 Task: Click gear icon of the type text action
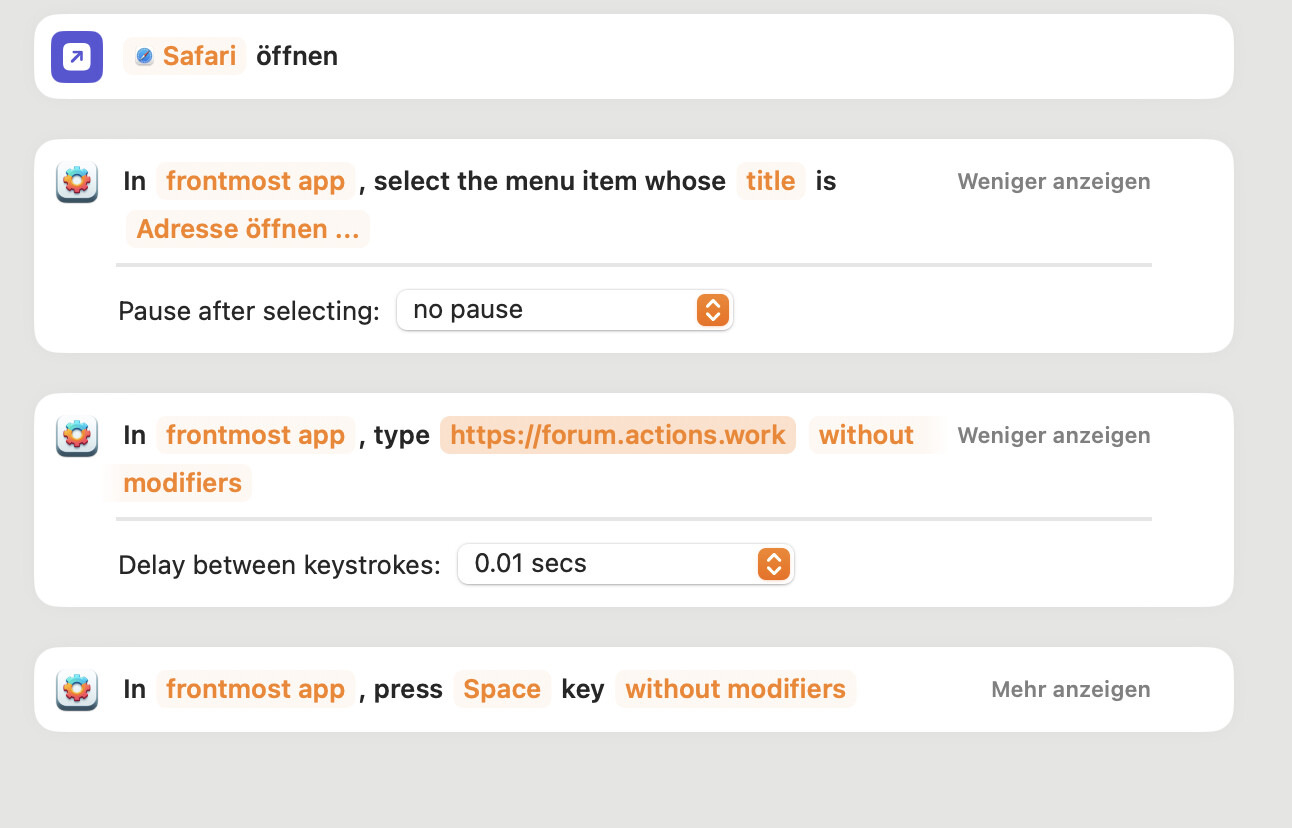pos(77,436)
